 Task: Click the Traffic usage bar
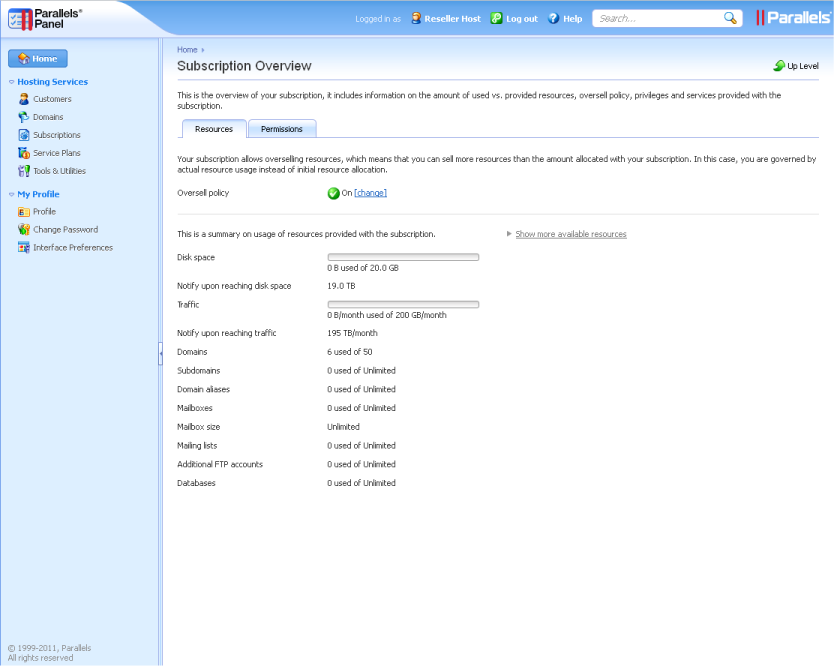point(403,305)
